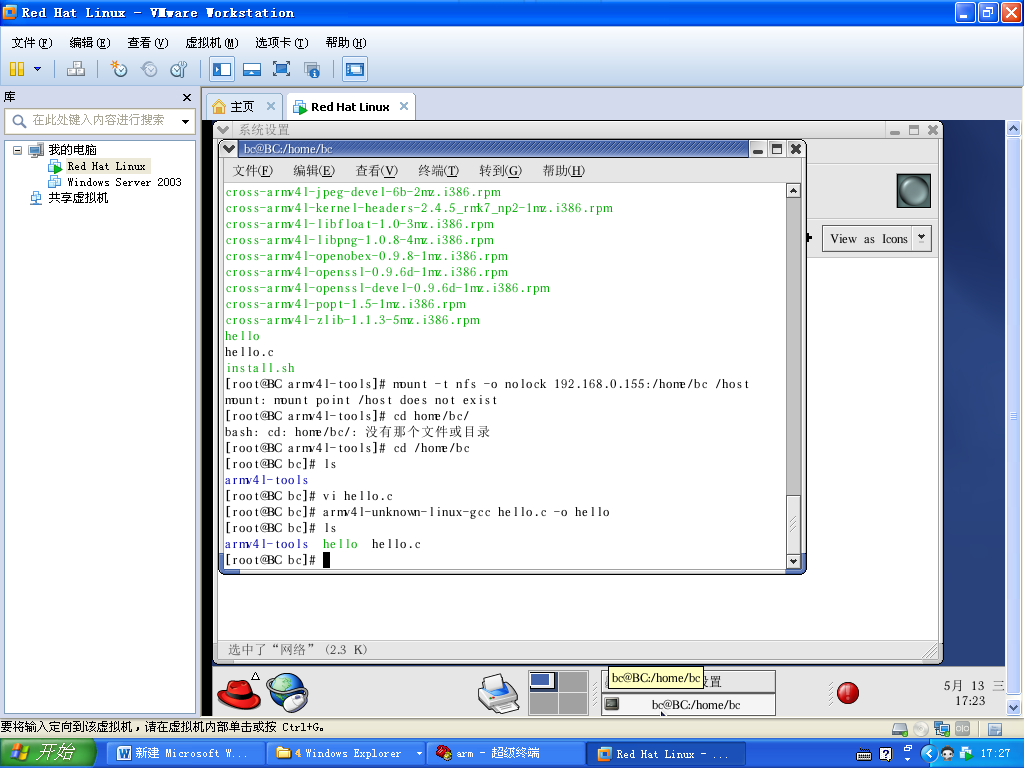The width and height of the screenshot is (1024, 768).
Task: Click the terminal scrollbar up arrow
Action: [793, 191]
